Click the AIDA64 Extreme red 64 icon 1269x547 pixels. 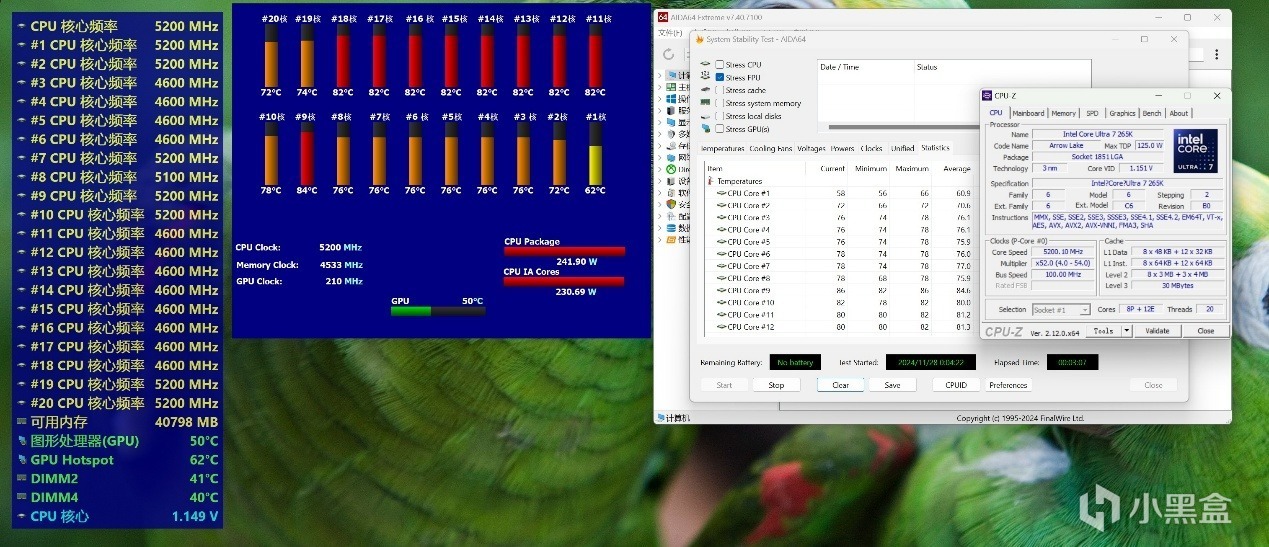(x=662, y=17)
